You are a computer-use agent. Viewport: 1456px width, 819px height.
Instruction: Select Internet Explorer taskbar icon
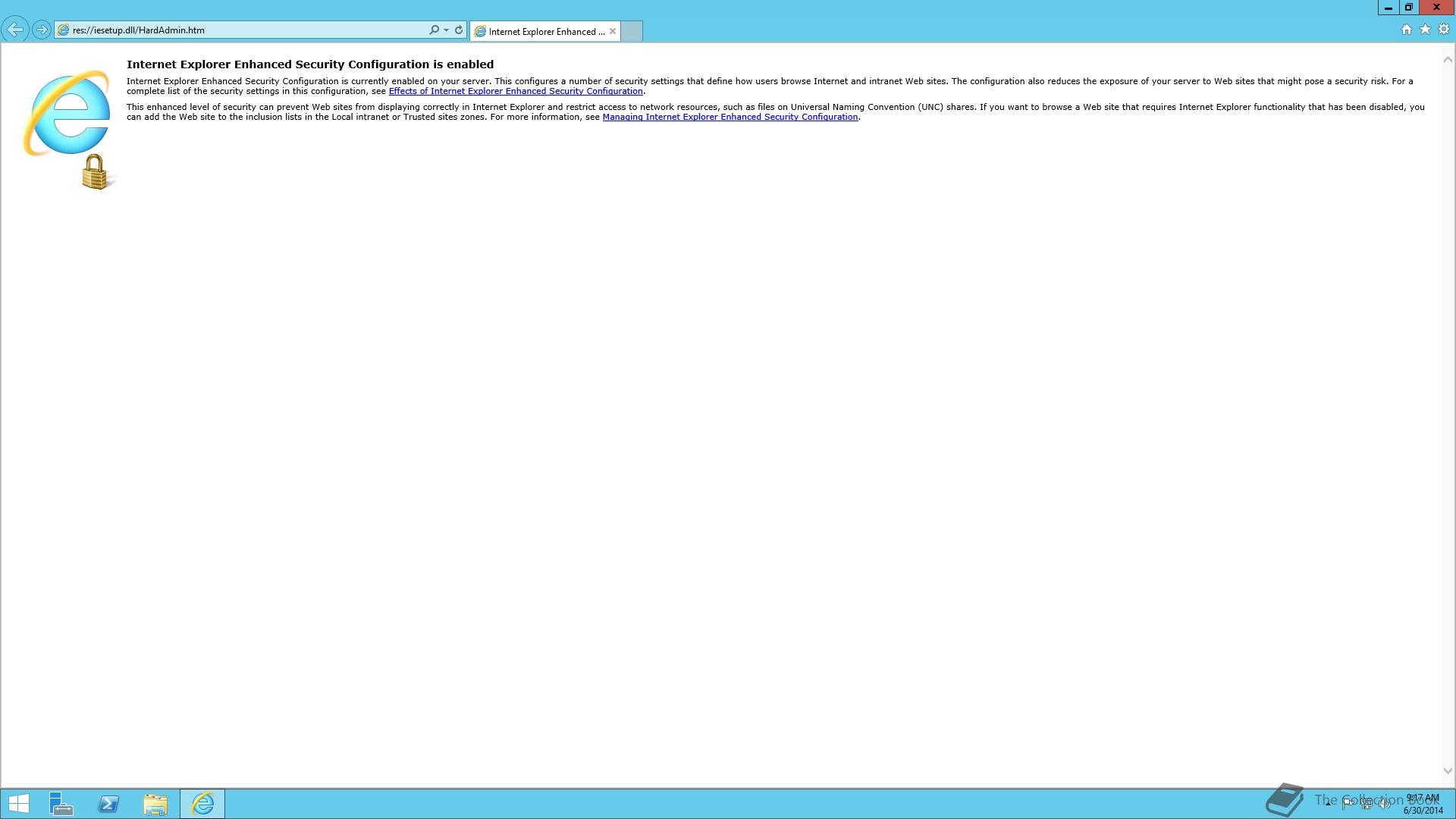click(202, 804)
